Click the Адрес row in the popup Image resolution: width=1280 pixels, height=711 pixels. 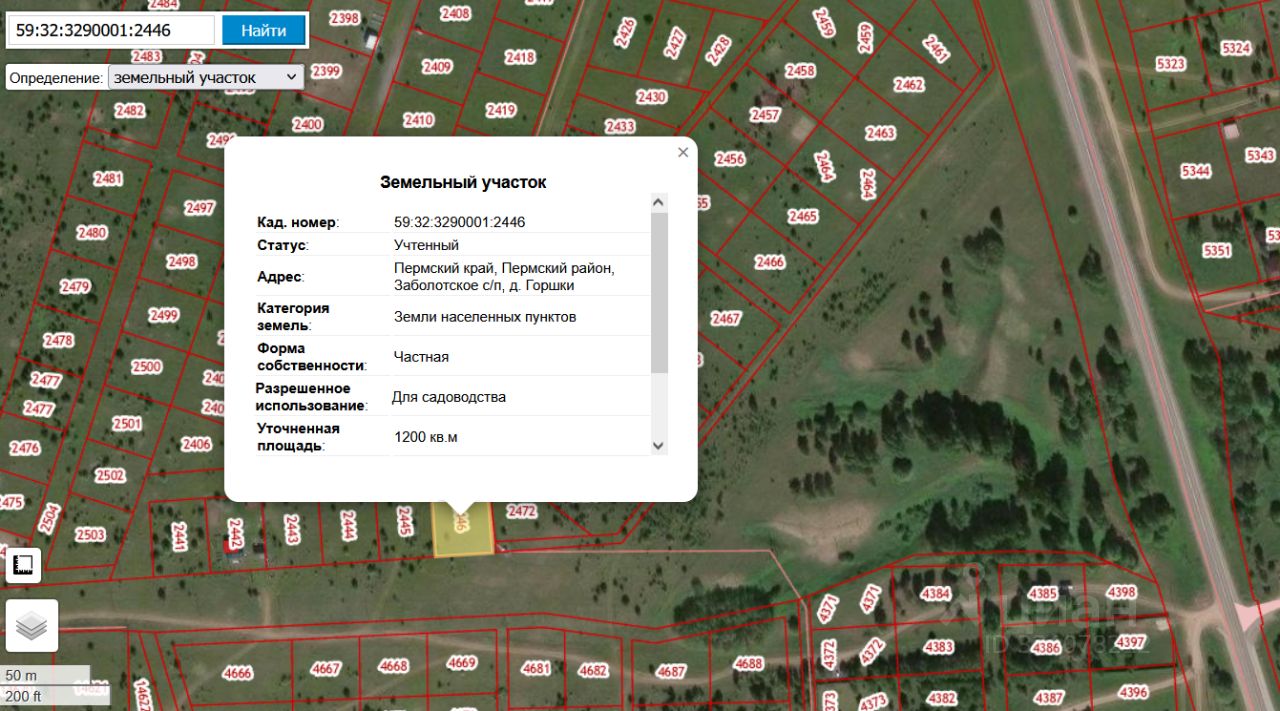pos(453,277)
